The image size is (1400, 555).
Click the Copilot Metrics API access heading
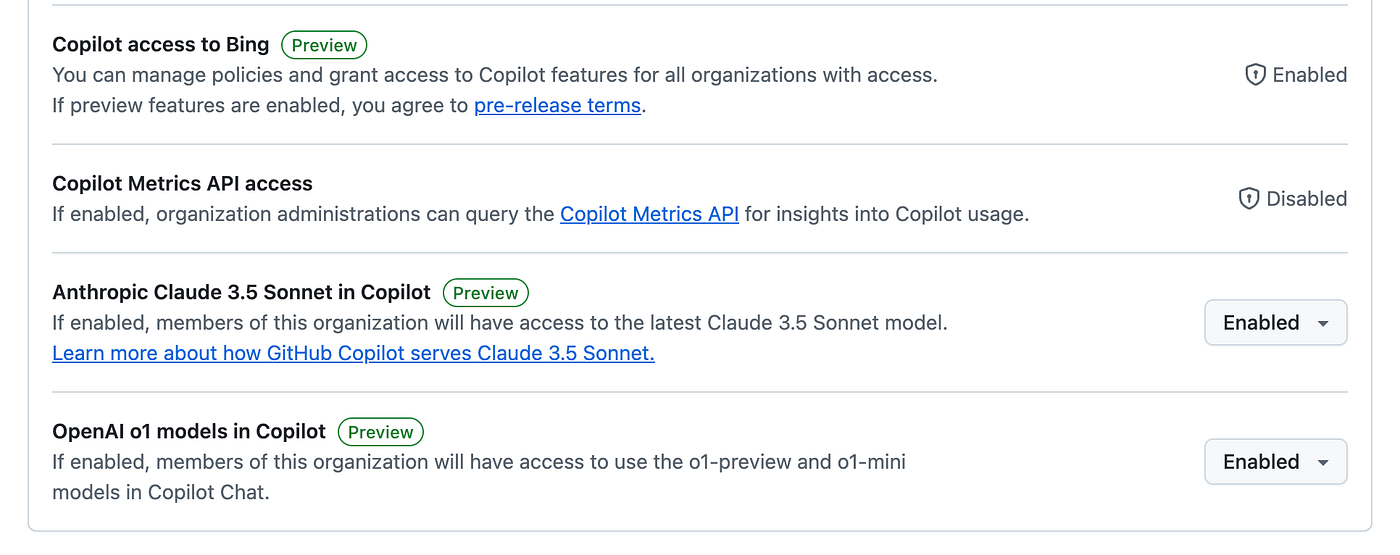(182, 184)
